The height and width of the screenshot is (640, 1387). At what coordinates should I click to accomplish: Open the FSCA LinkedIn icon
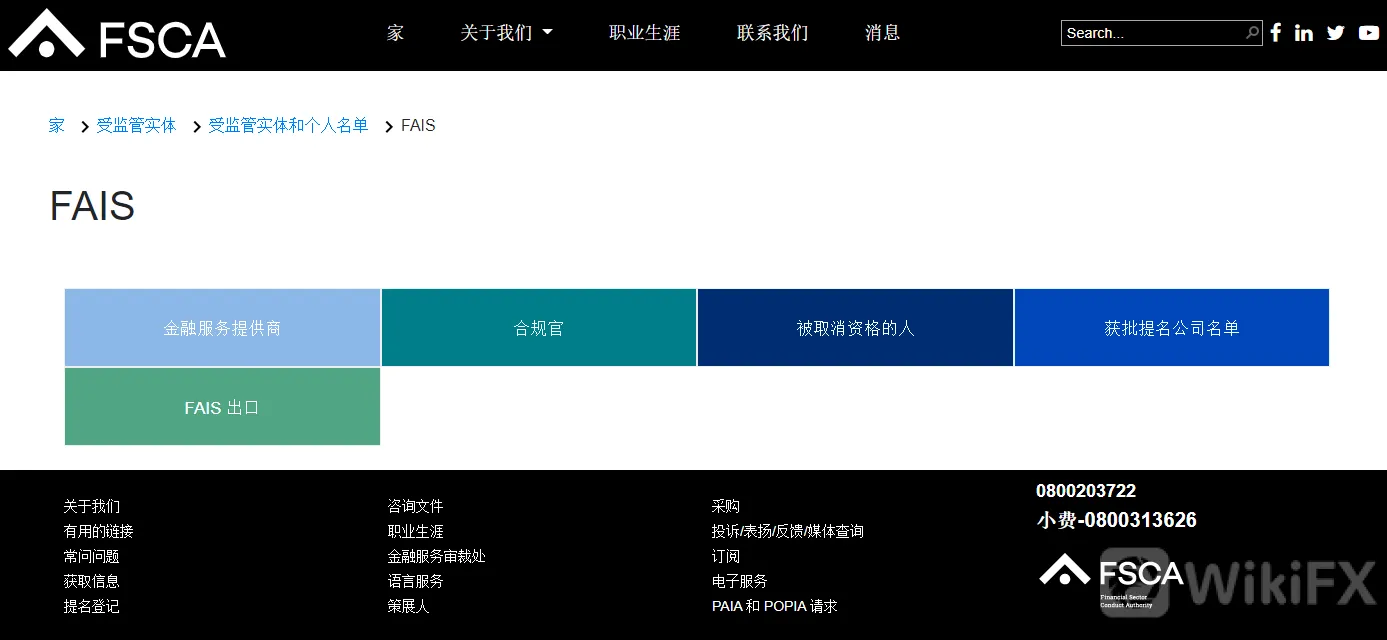tap(1304, 33)
